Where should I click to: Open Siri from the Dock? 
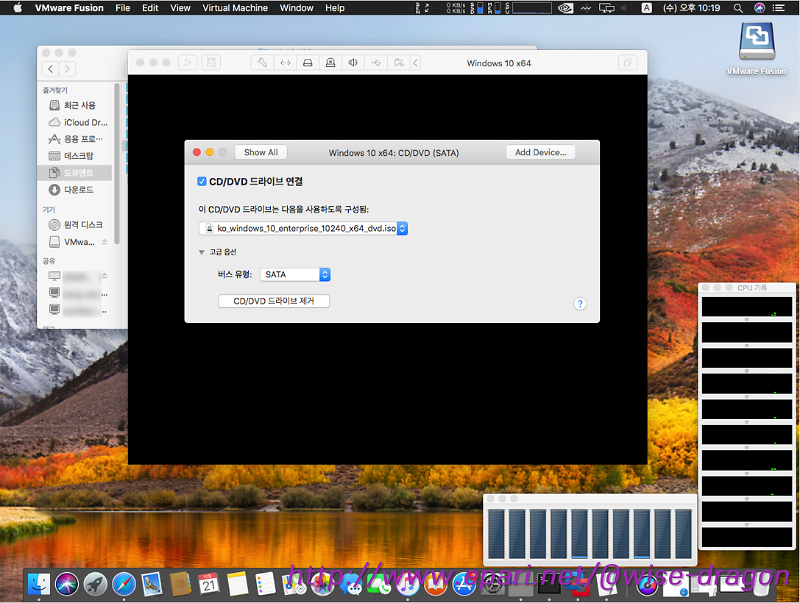(67, 584)
